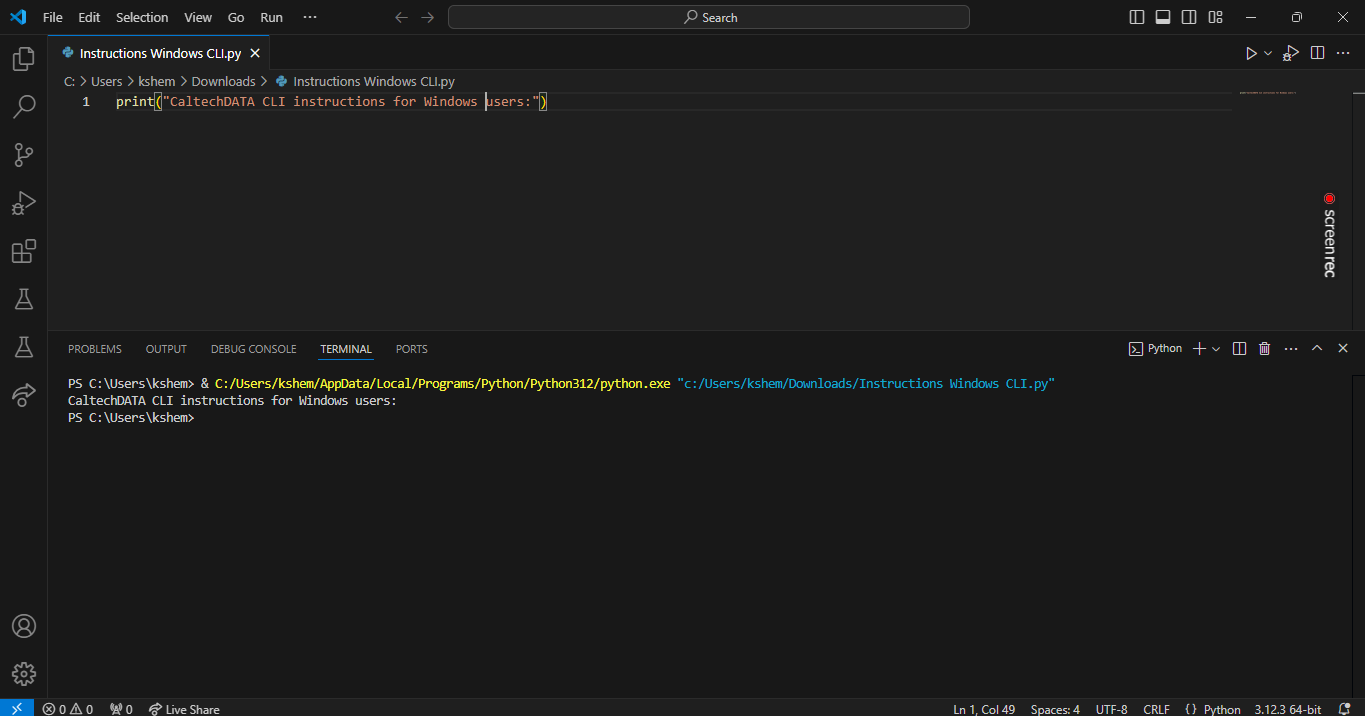Open the upper Testing flask icon
Image resolution: width=1365 pixels, height=716 pixels.
click(23, 299)
